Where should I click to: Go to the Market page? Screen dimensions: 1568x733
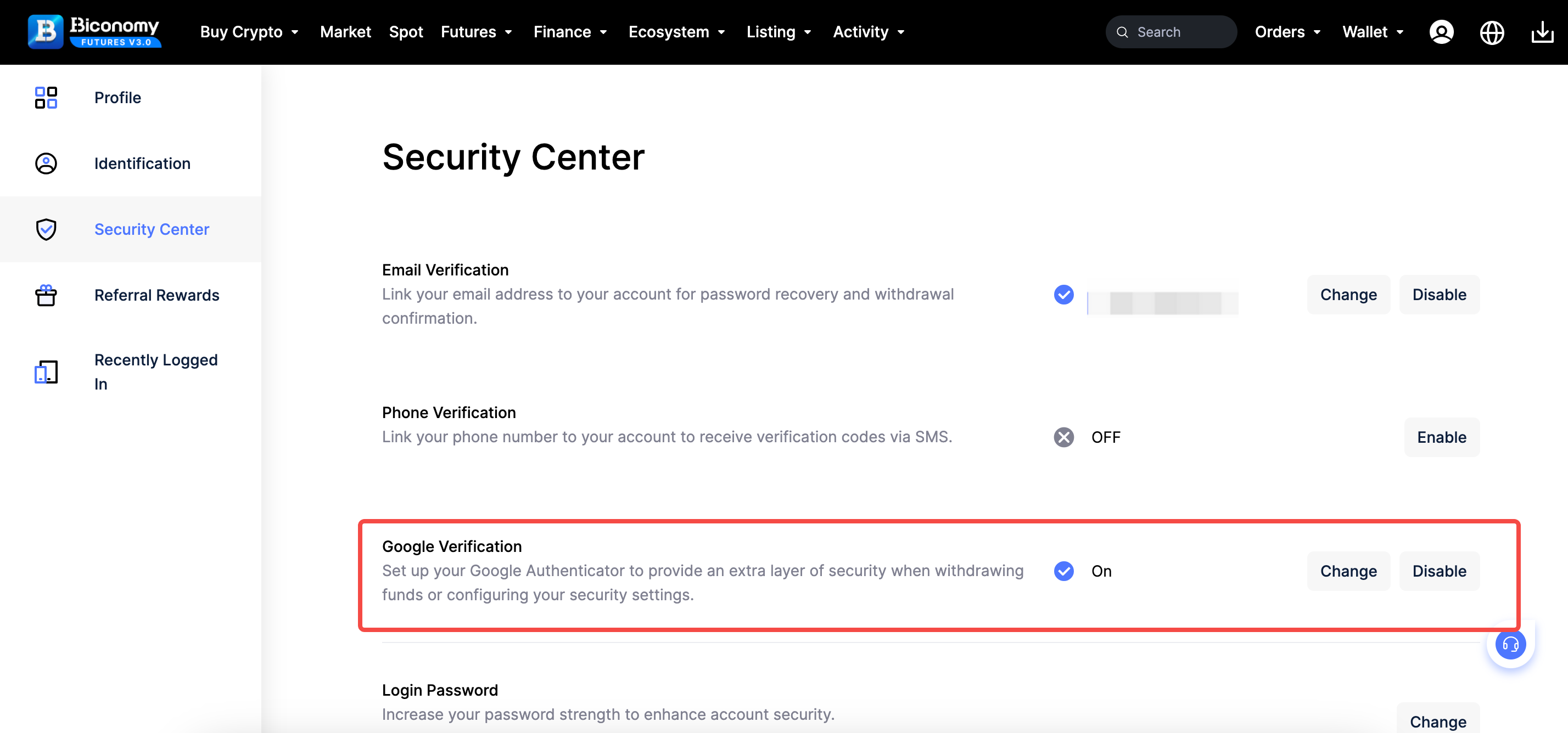pos(345,32)
